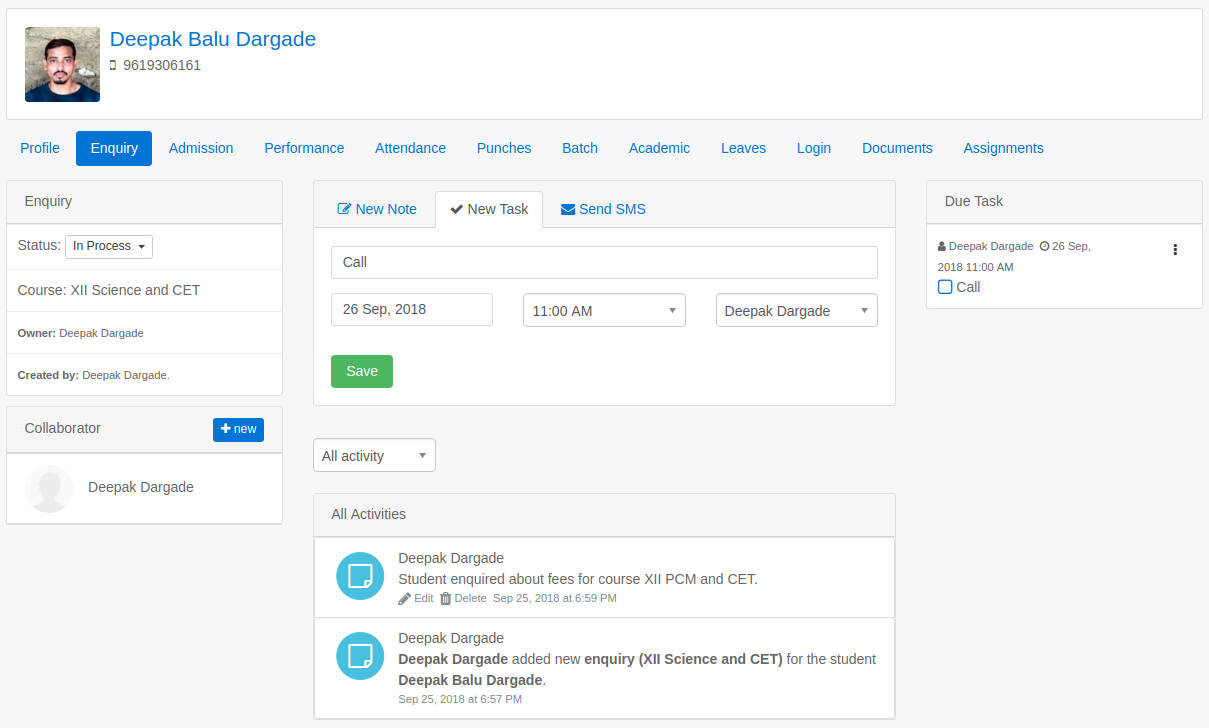The height and width of the screenshot is (728, 1209).
Task: Click the phone icon beside 9619306161
Action: point(112,65)
